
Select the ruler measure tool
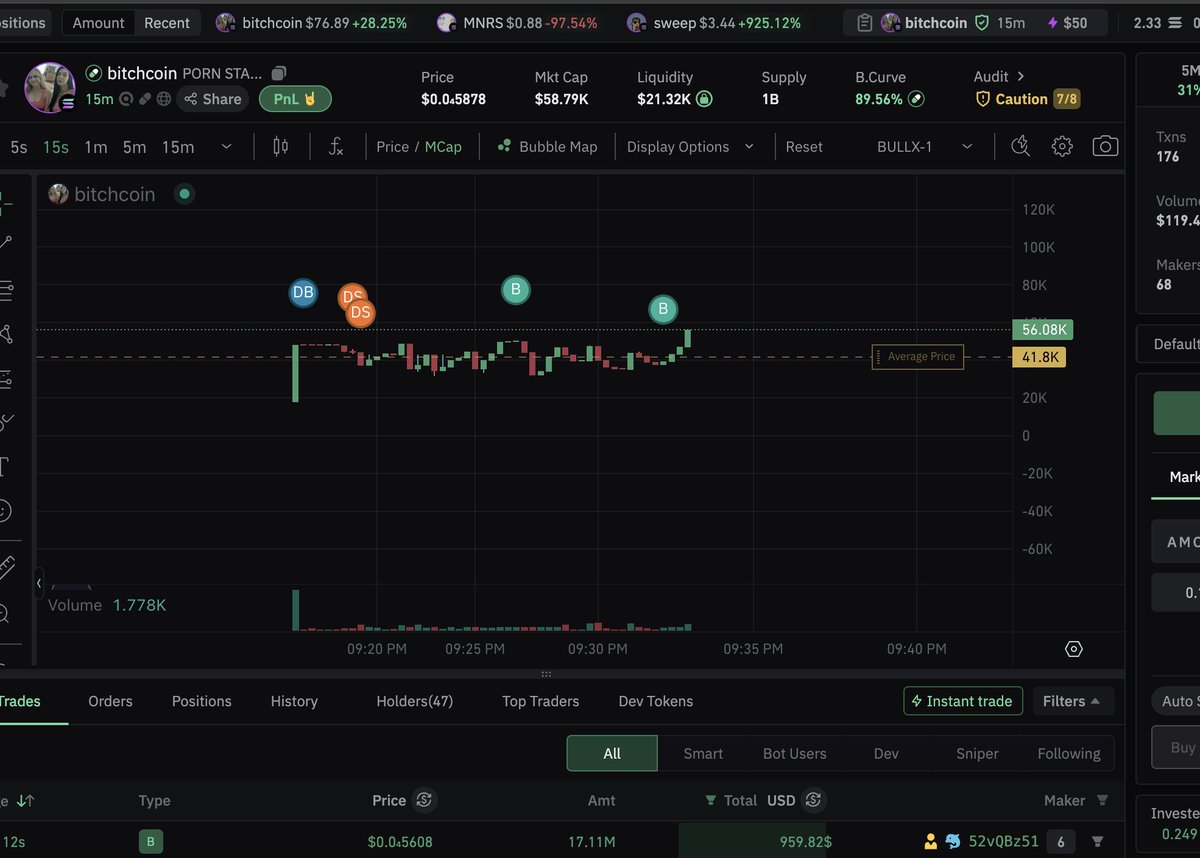(6, 567)
